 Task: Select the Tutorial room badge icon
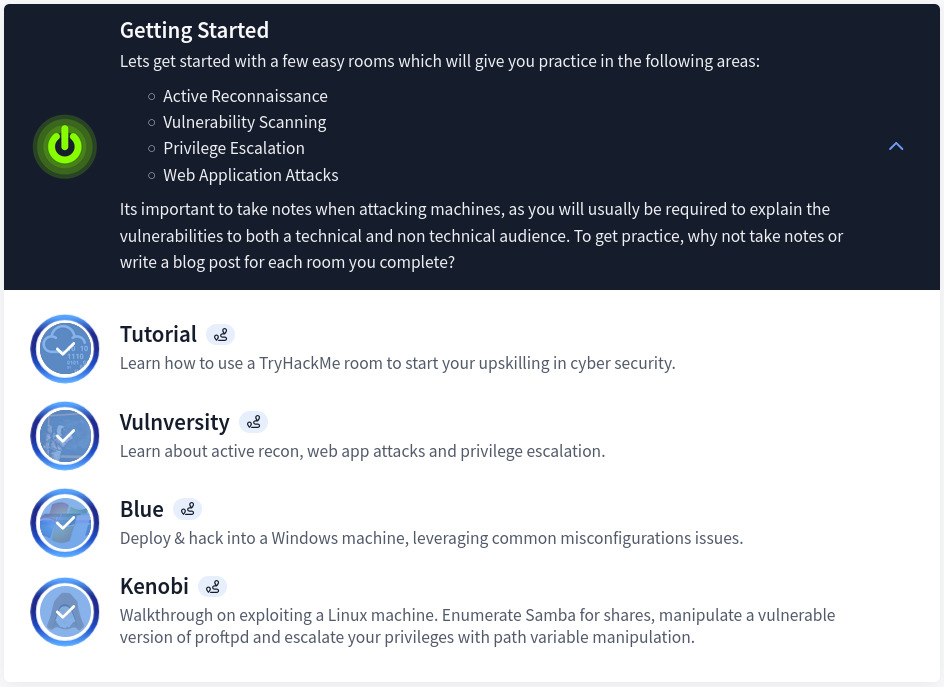(x=64, y=348)
